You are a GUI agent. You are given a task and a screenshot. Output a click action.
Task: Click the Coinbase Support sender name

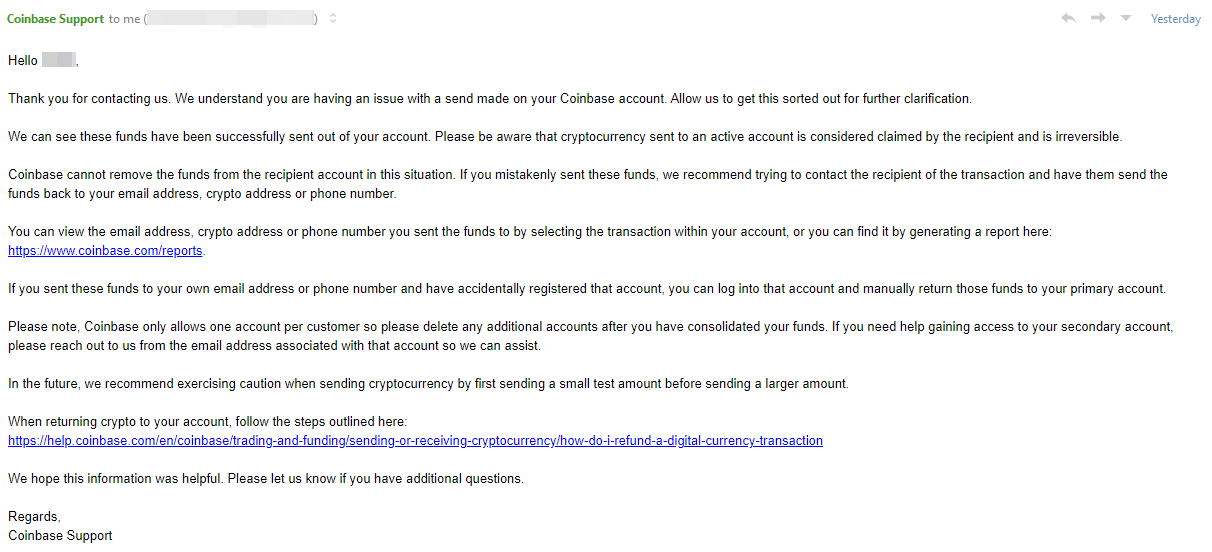56,19
